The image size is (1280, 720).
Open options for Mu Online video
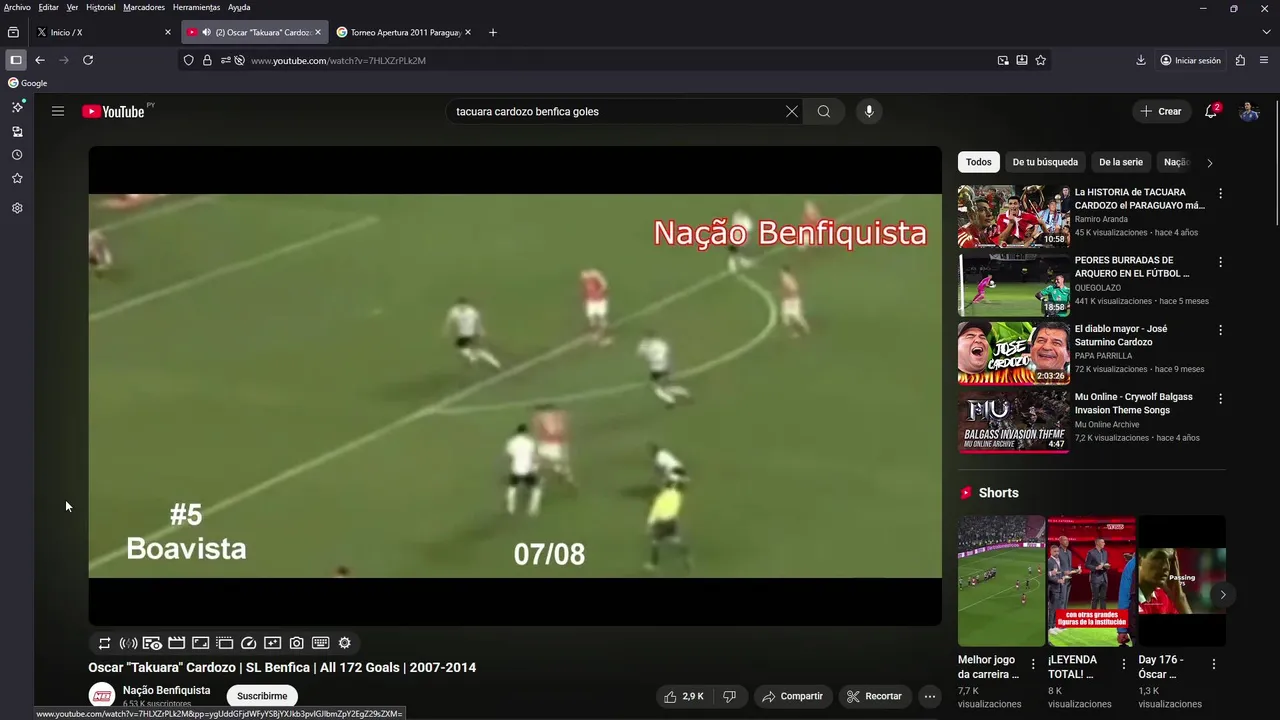[x=1220, y=398]
